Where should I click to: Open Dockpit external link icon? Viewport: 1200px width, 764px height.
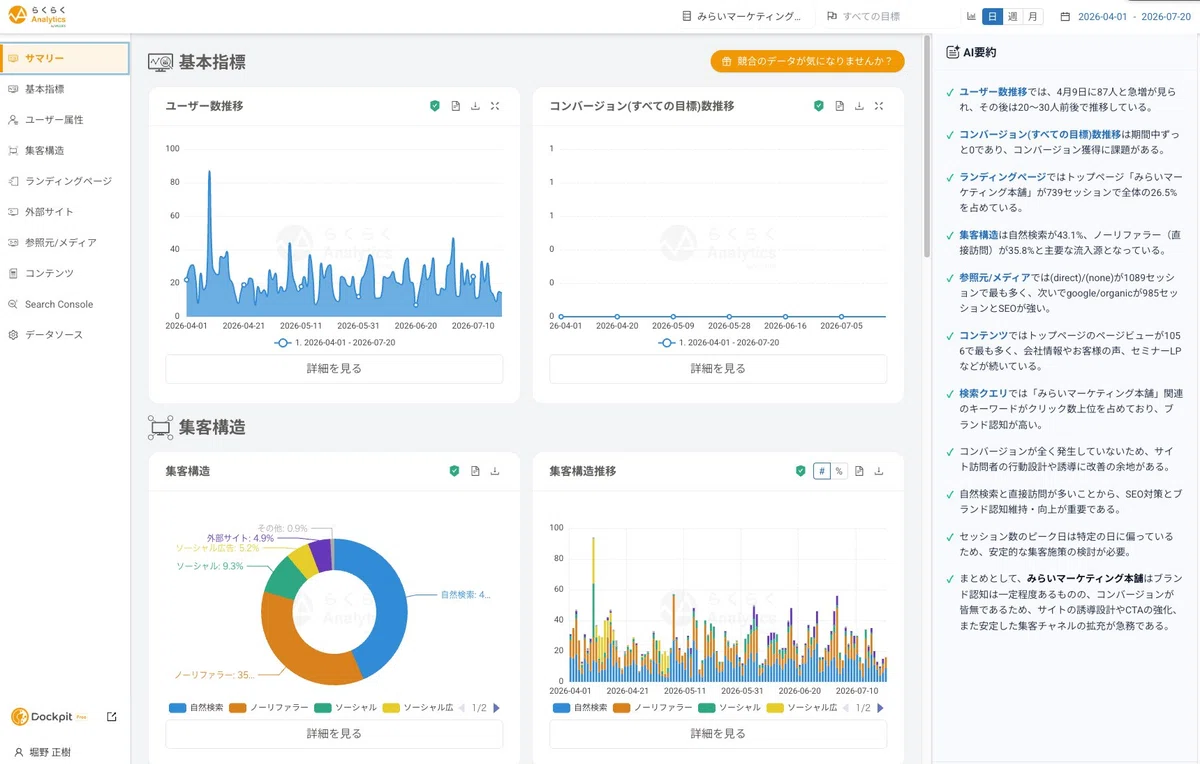(x=111, y=716)
